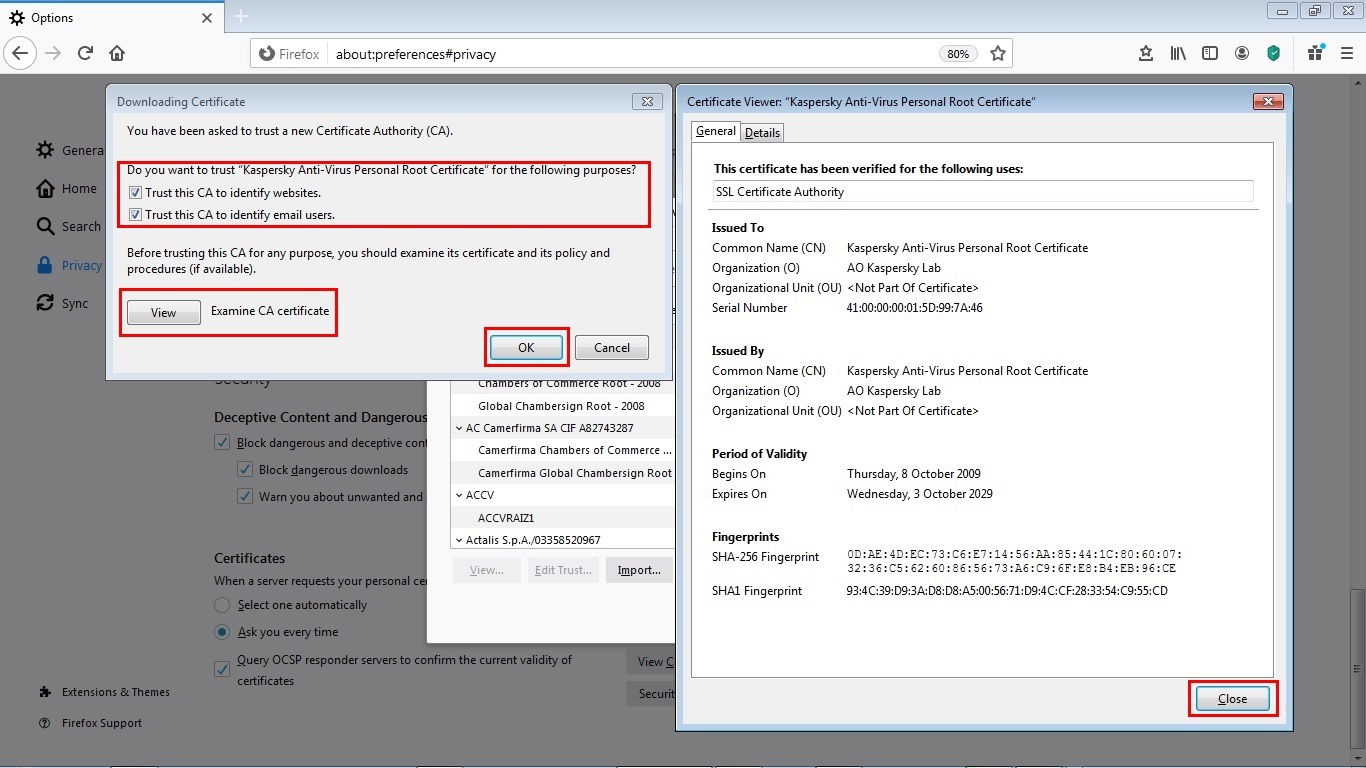The height and width of the screenshot is (768, 1366).
Task: Switch to the Details tab in Certificate Viewer
Action: pyautogui.click(x=762, y=132)
